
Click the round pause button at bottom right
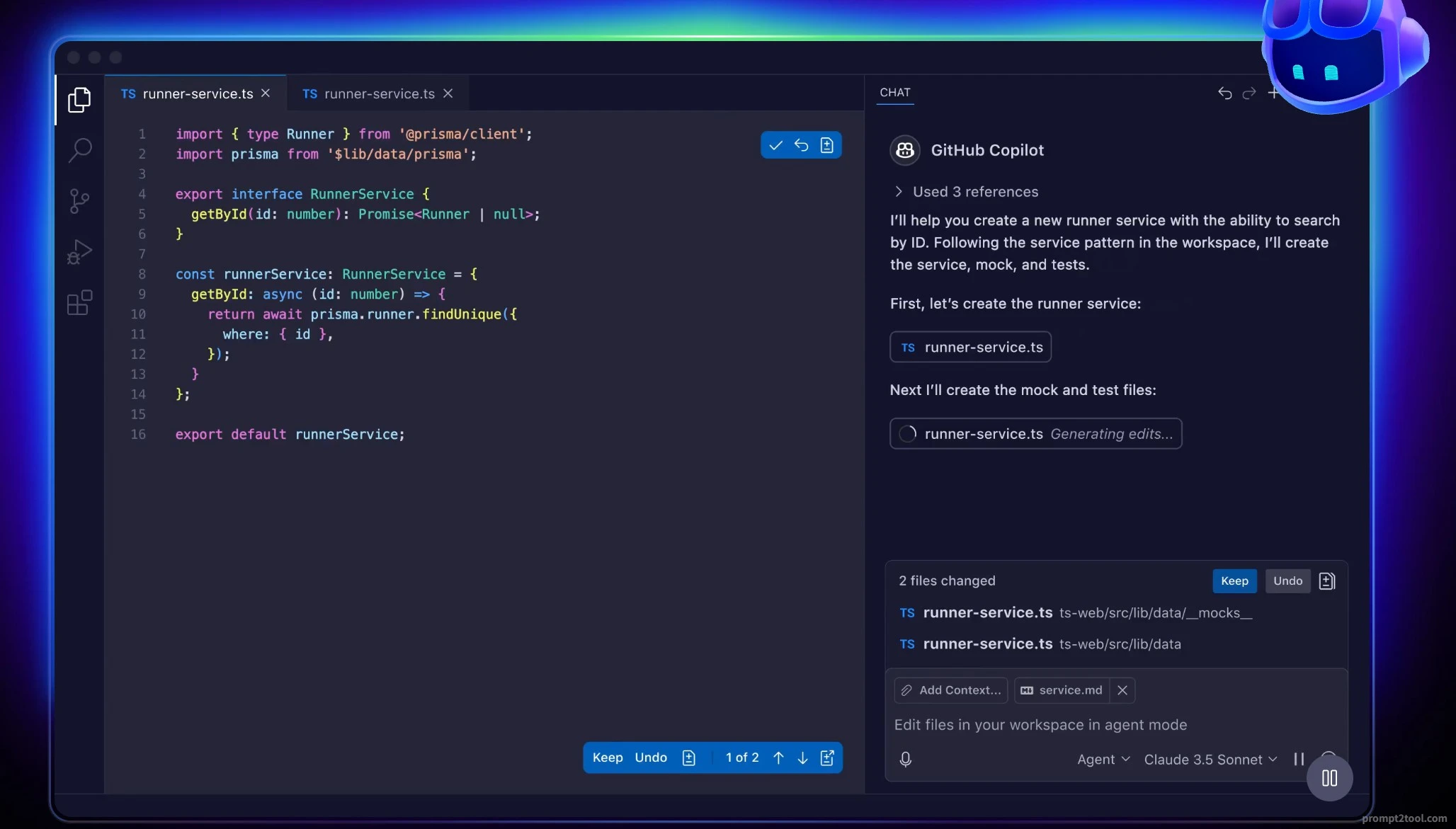pyautogui.click(x=1329, y=778)
